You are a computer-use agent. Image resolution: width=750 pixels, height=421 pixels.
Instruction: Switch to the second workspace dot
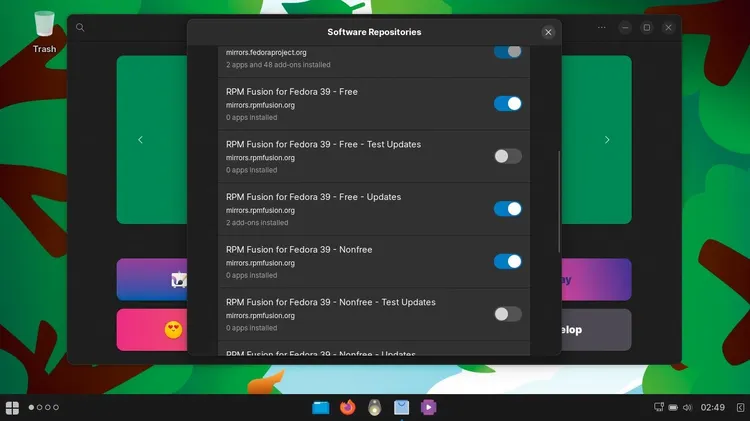coord(40,408)
